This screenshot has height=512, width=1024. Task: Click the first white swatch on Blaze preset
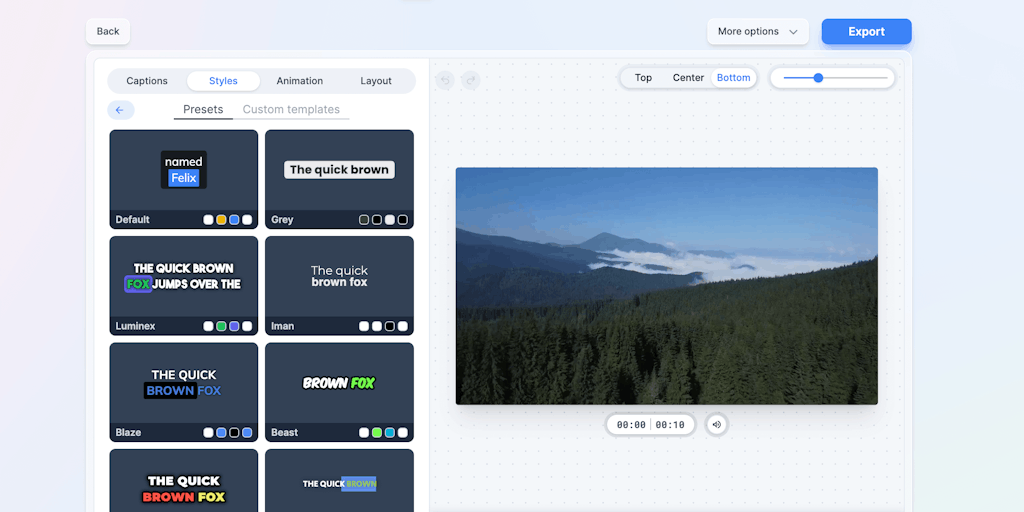point(208,433)
